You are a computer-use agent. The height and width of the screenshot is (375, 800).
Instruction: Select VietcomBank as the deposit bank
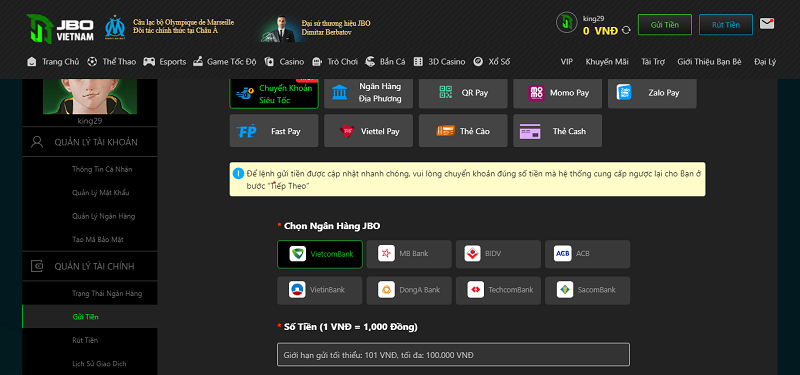(320, 254)
